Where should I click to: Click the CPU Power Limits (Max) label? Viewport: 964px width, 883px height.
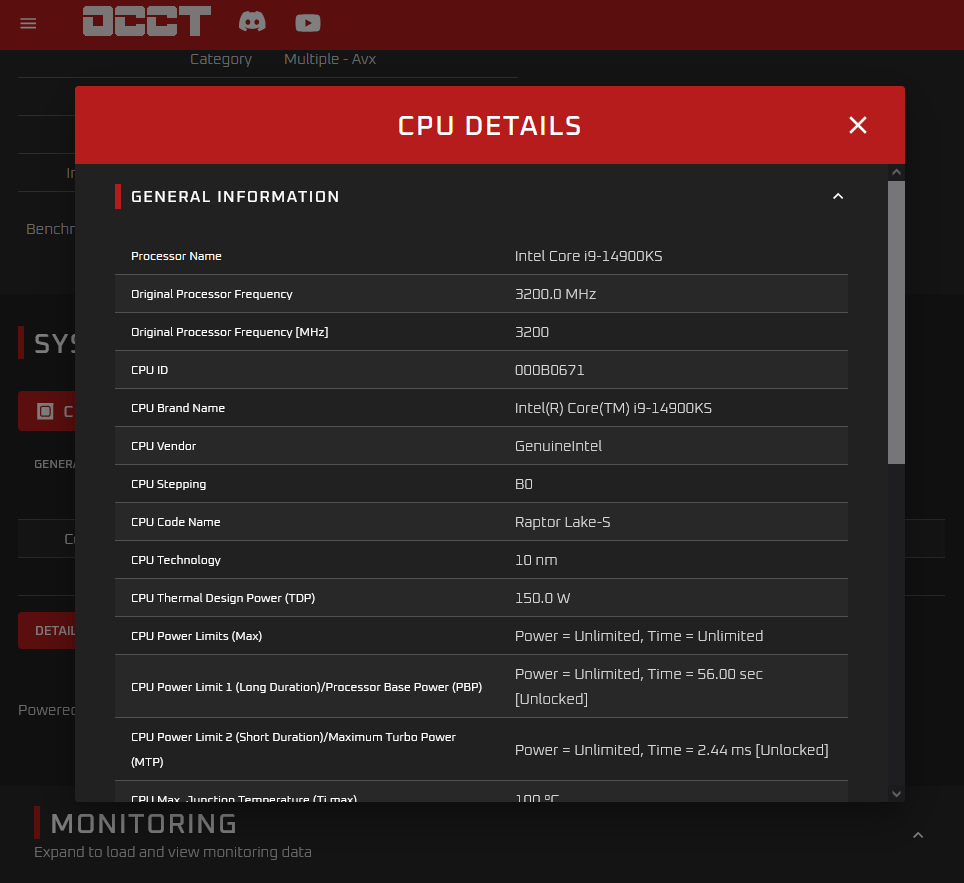point(197,636)
